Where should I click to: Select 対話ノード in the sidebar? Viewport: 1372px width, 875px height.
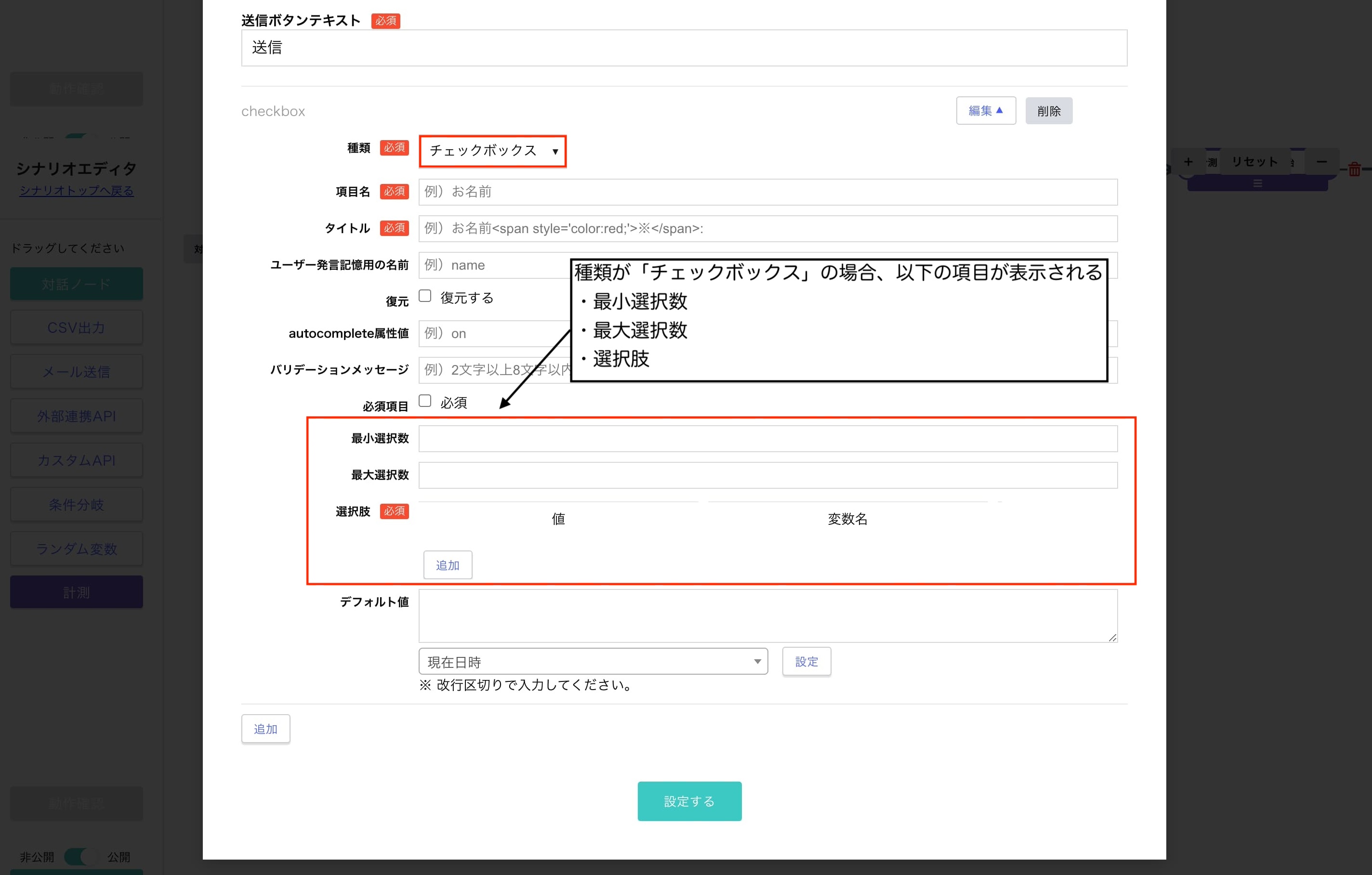[76, 284]
